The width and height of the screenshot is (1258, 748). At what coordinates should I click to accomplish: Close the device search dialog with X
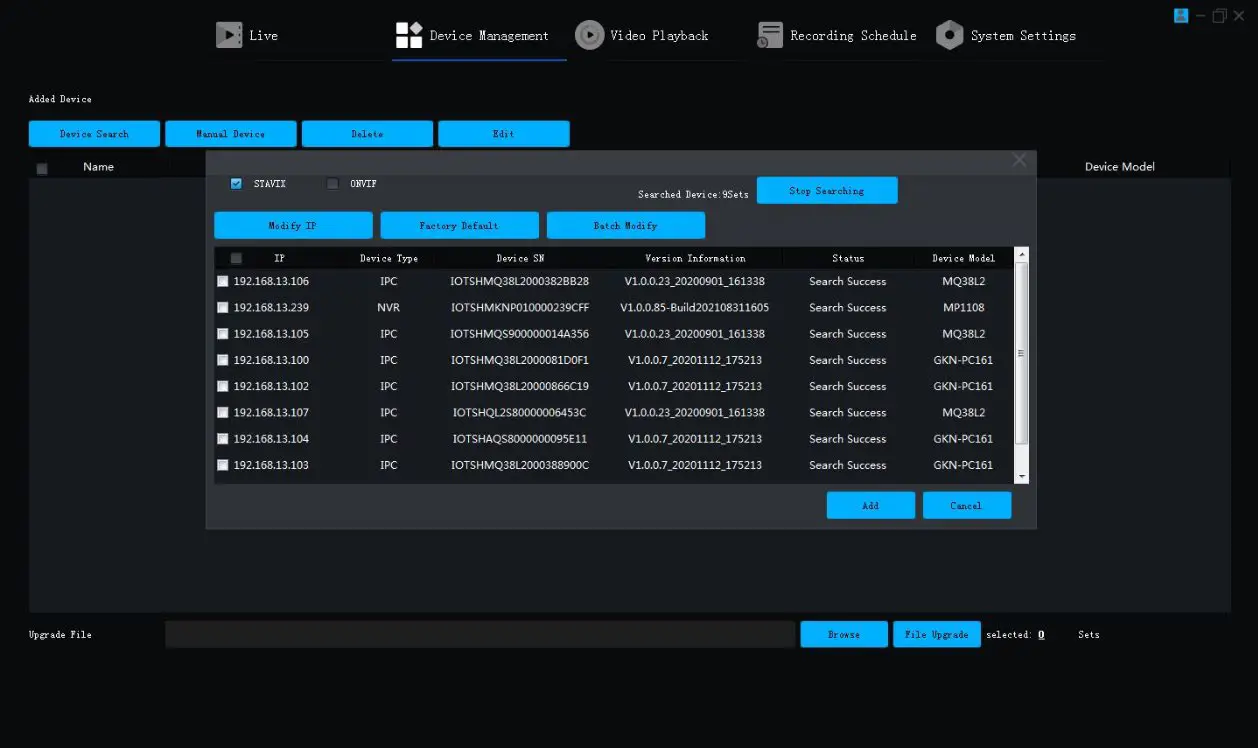click(1019, 160)
